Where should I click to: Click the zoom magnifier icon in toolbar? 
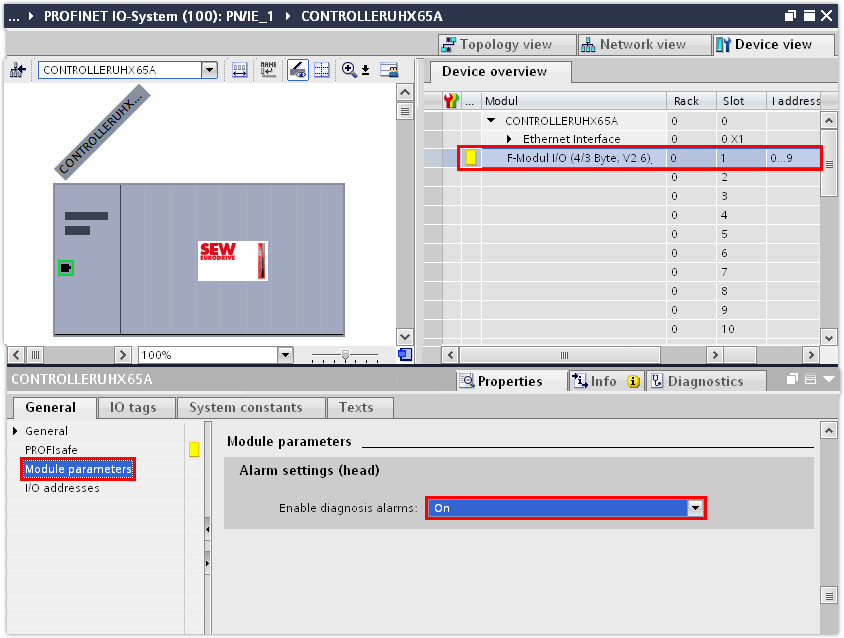tap(349, 70)
